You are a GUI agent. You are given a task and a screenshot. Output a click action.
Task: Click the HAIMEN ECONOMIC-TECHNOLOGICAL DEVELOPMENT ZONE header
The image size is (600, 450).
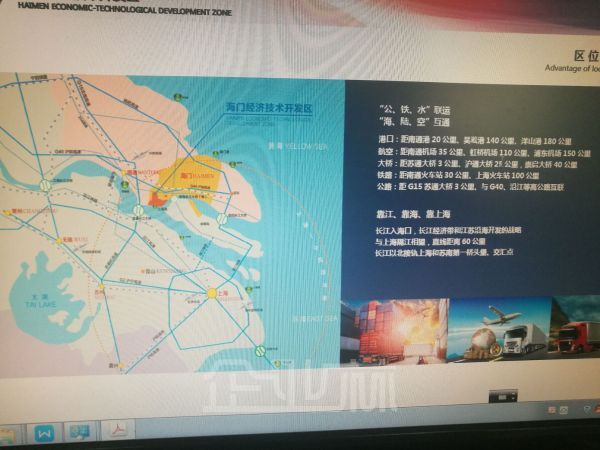[125, 9]
